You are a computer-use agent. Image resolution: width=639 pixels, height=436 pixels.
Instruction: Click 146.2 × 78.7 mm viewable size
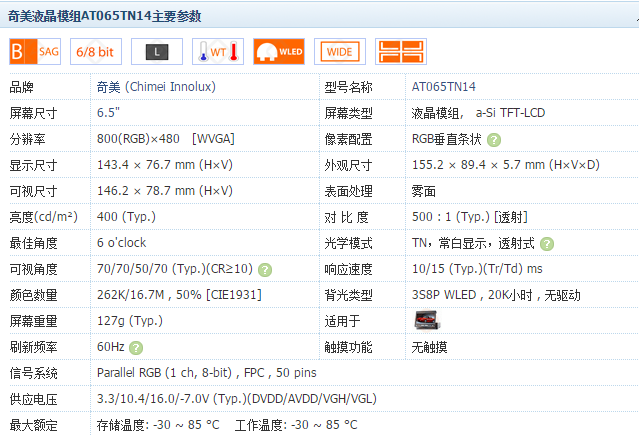[x=165, y=191]
